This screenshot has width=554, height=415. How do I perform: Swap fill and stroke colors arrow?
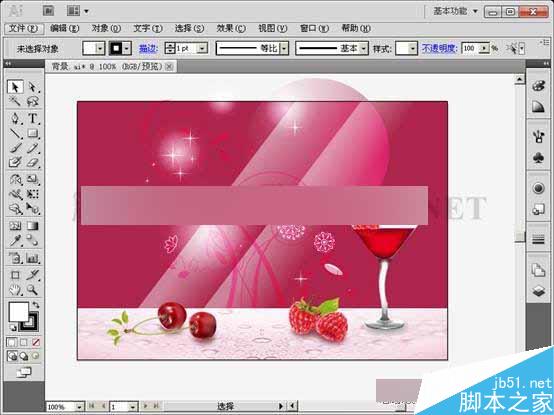tap(36, 305)
